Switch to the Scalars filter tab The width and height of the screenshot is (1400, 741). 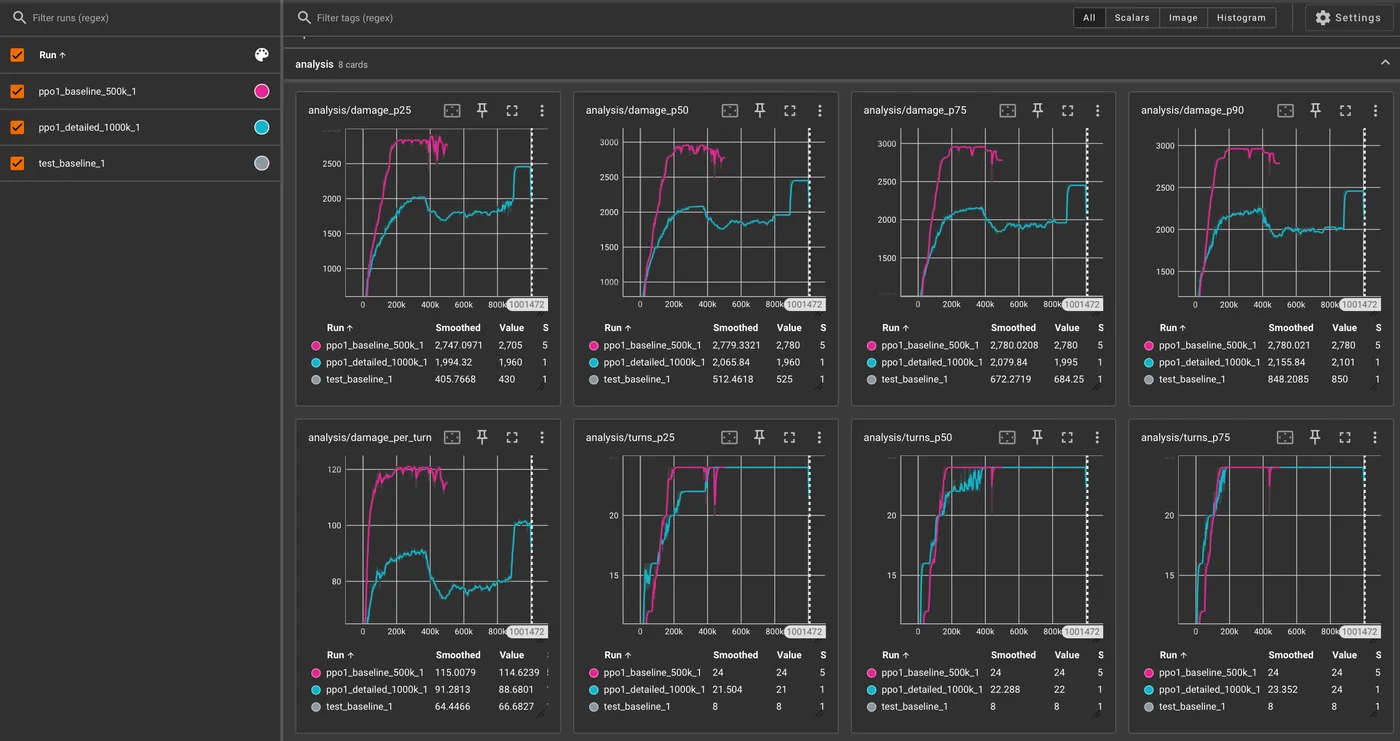click(1132, 18)
